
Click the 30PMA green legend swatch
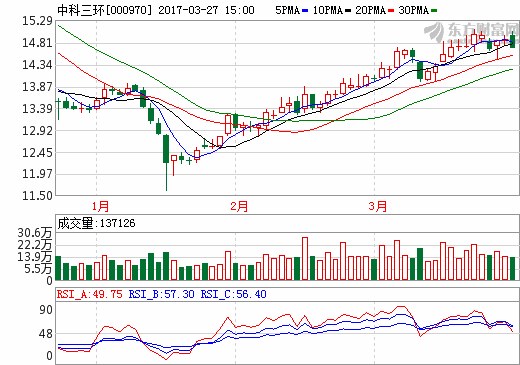coord(434,11)
